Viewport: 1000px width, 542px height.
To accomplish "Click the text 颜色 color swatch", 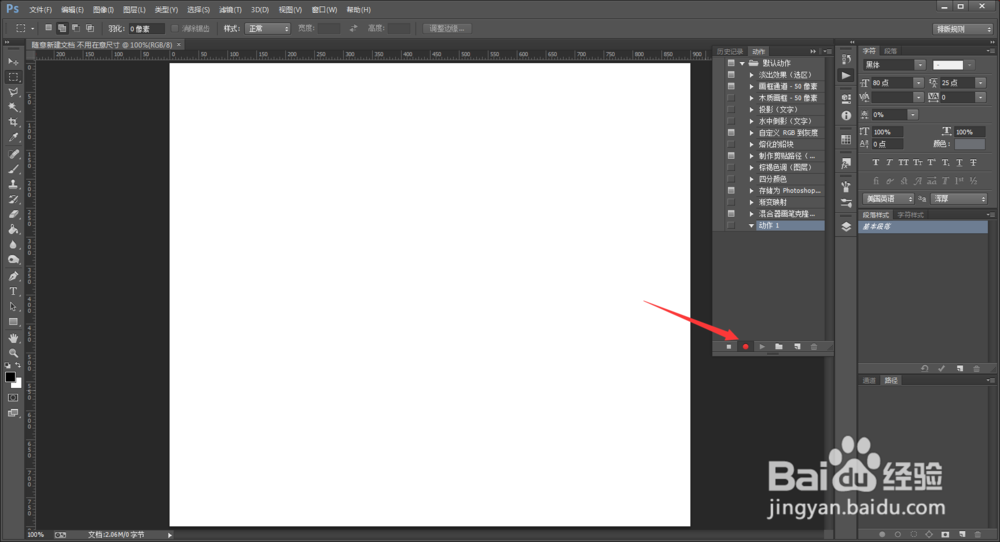I will 970,144.
